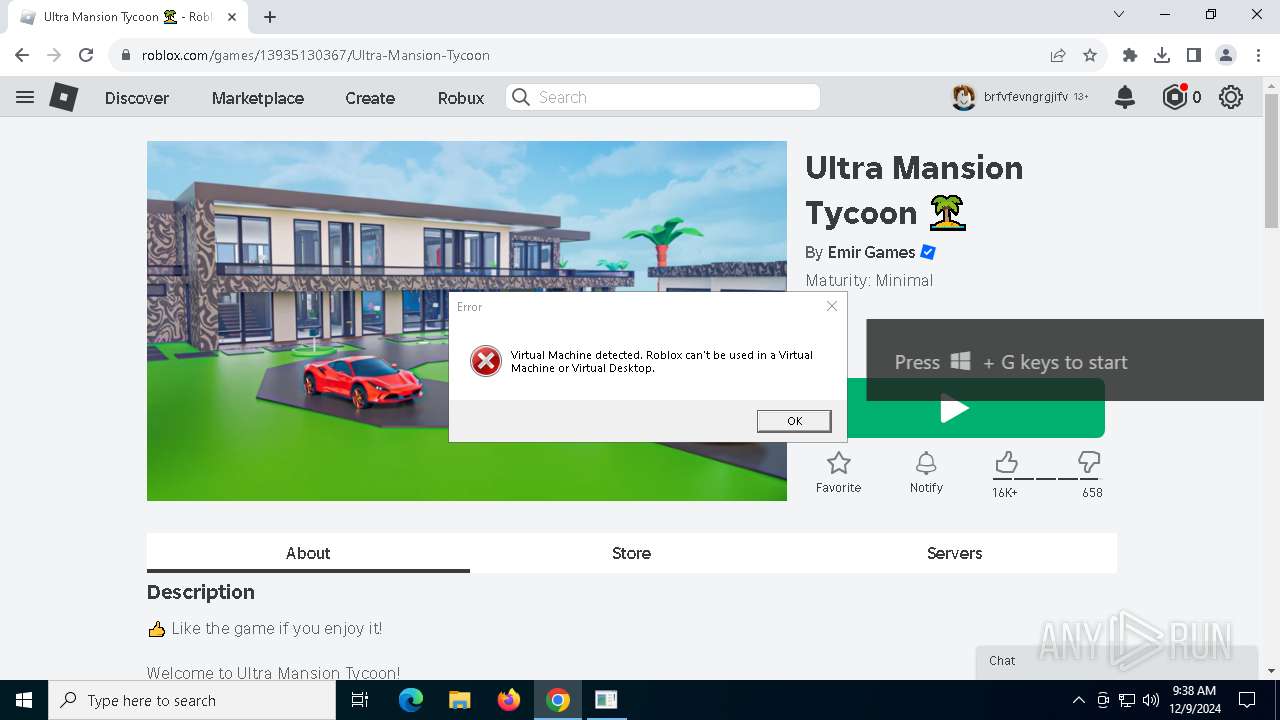The width and height of the screenshot is (1280, 720).
Task: Open Windows Start menu
Action: click(x=24, y=700)
